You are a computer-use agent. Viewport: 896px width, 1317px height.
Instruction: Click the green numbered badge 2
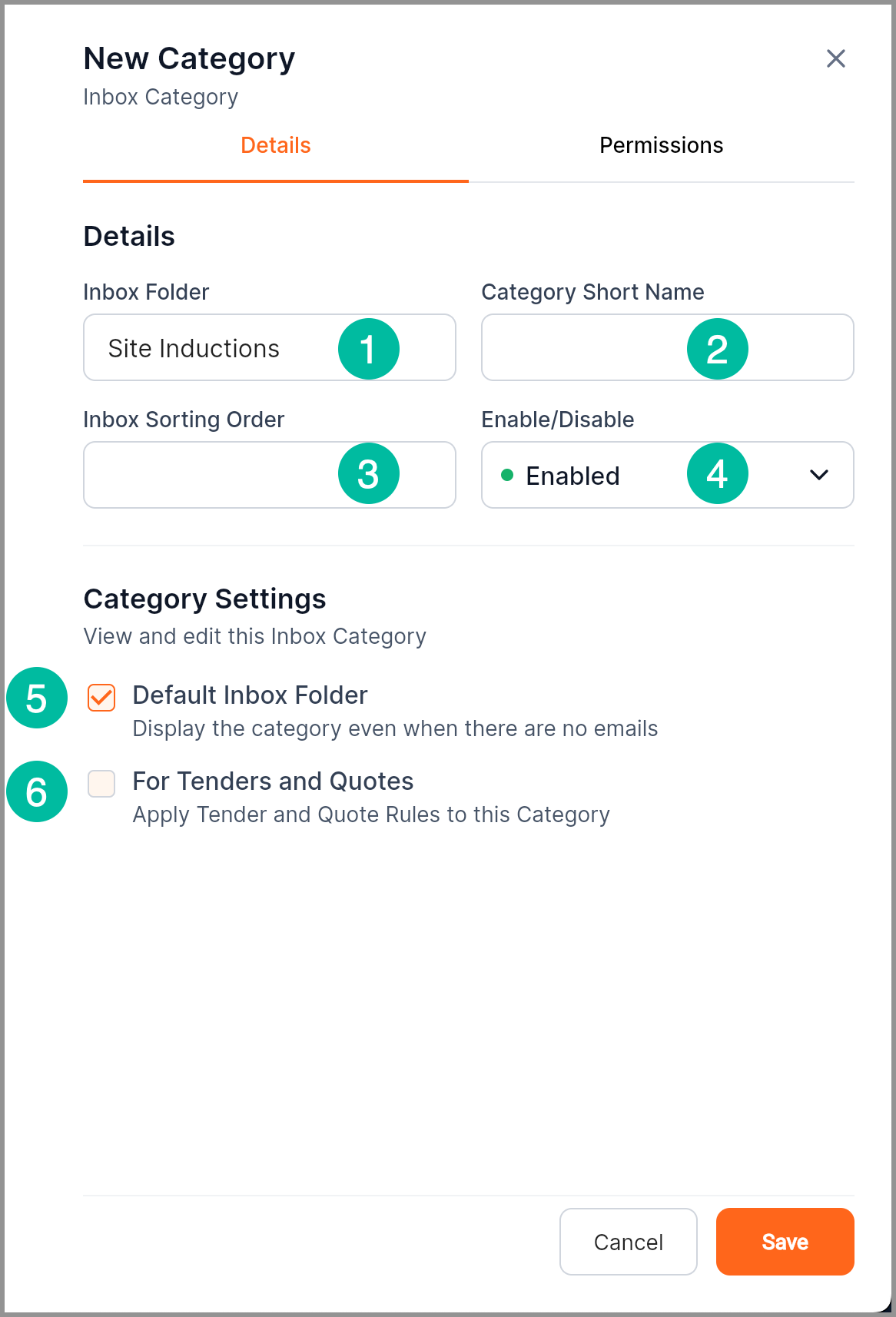pos(717,349)
